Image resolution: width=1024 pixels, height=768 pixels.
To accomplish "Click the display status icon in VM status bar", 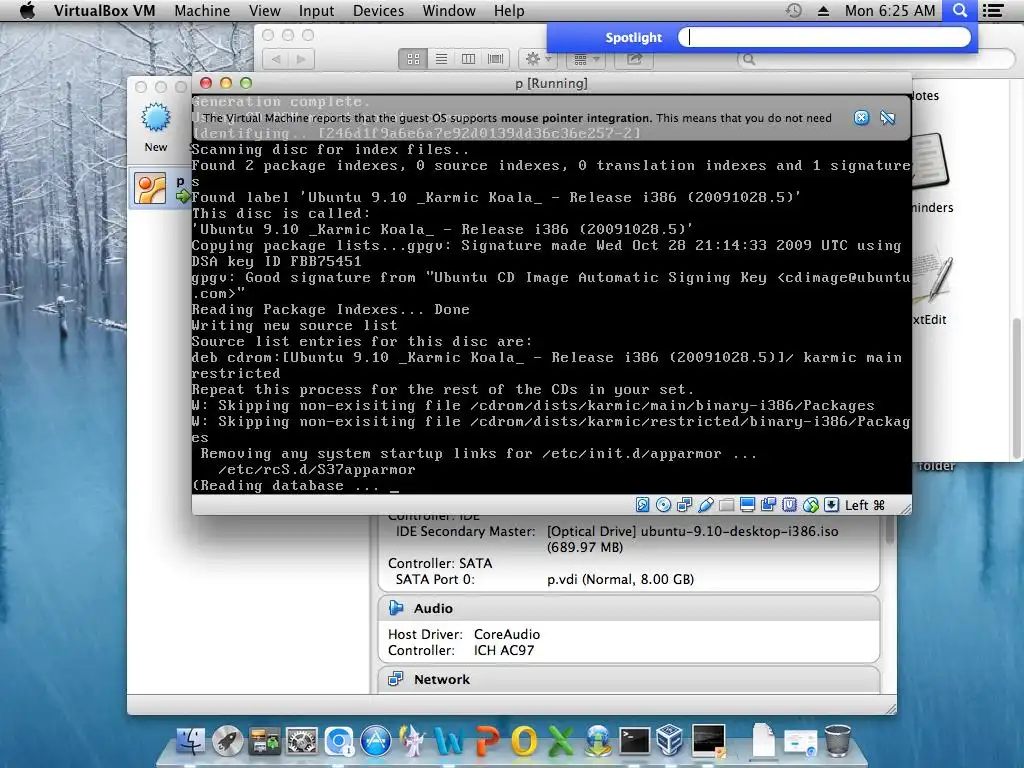I will point(748,505).
